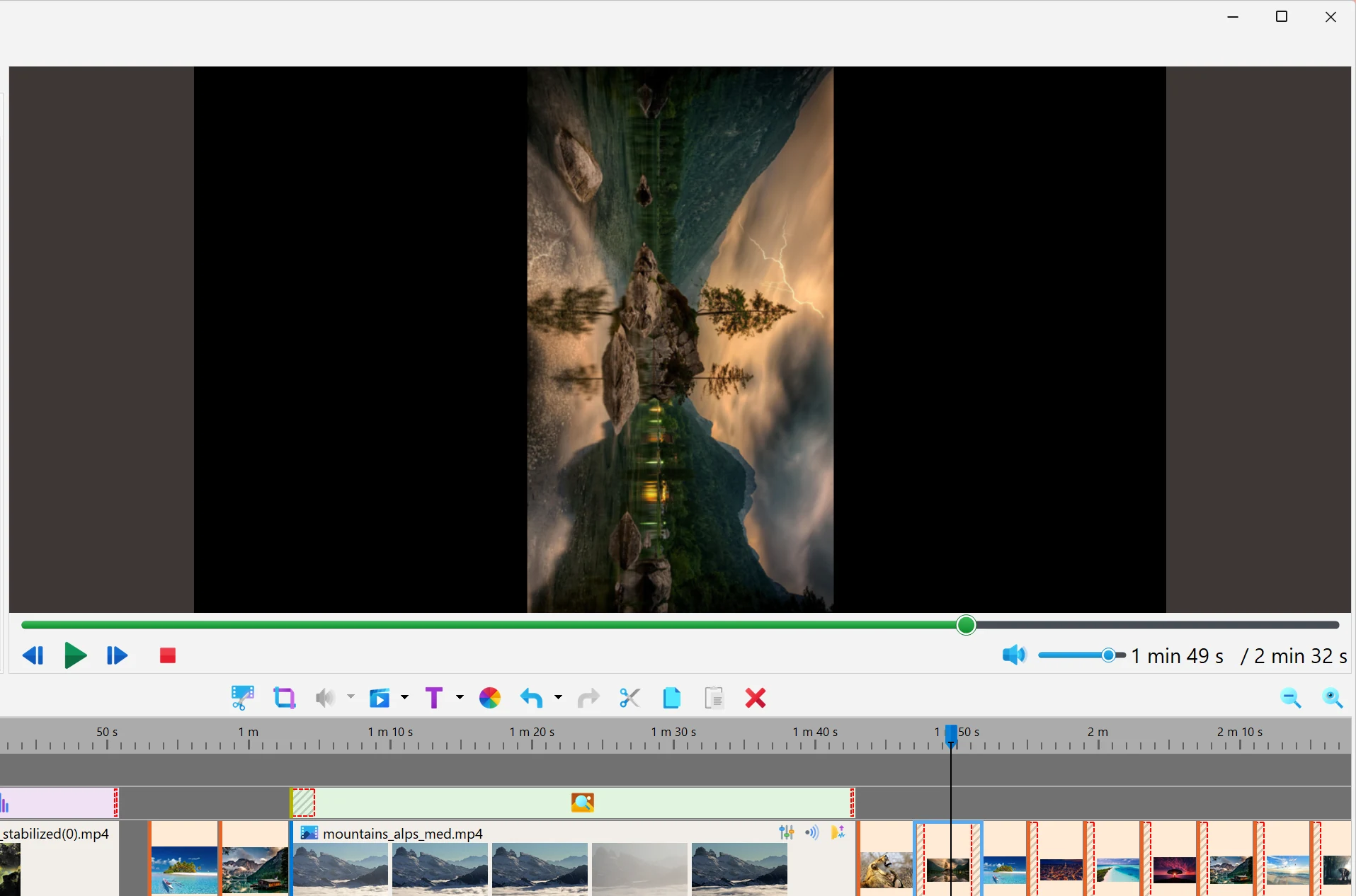Viewport: 1356px width, 896px height.
Task: Start playback with green Play button
Action: tap(75, 656)
